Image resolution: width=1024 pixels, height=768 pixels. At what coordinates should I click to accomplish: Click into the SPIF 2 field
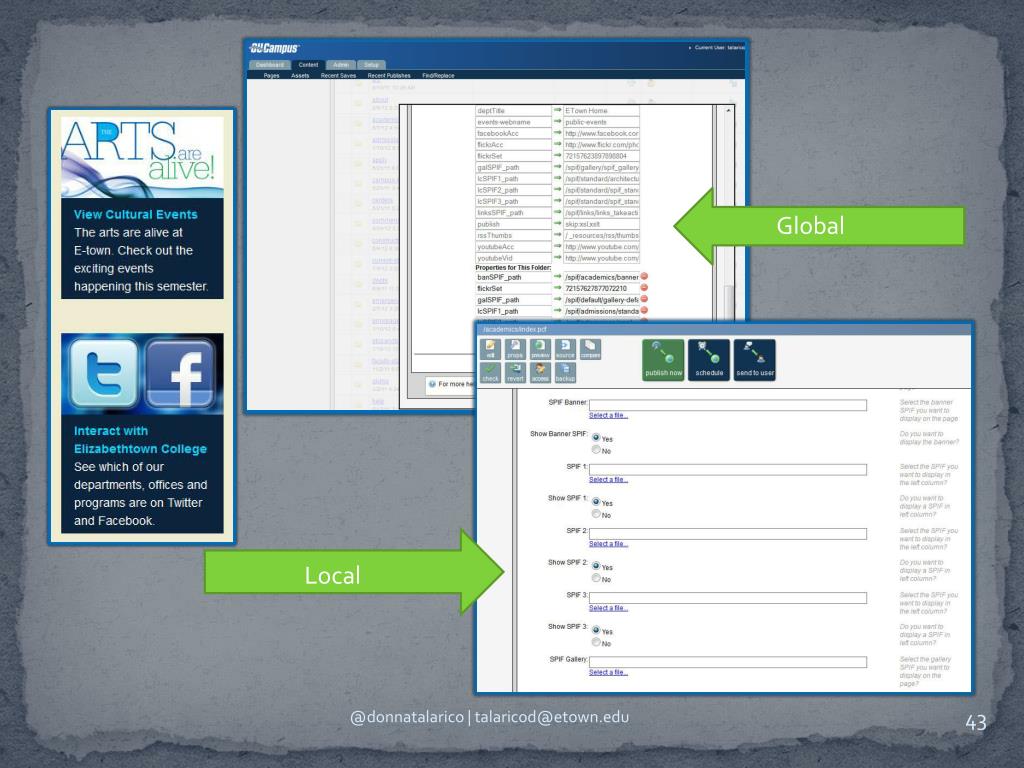click(x=728, y=534)
